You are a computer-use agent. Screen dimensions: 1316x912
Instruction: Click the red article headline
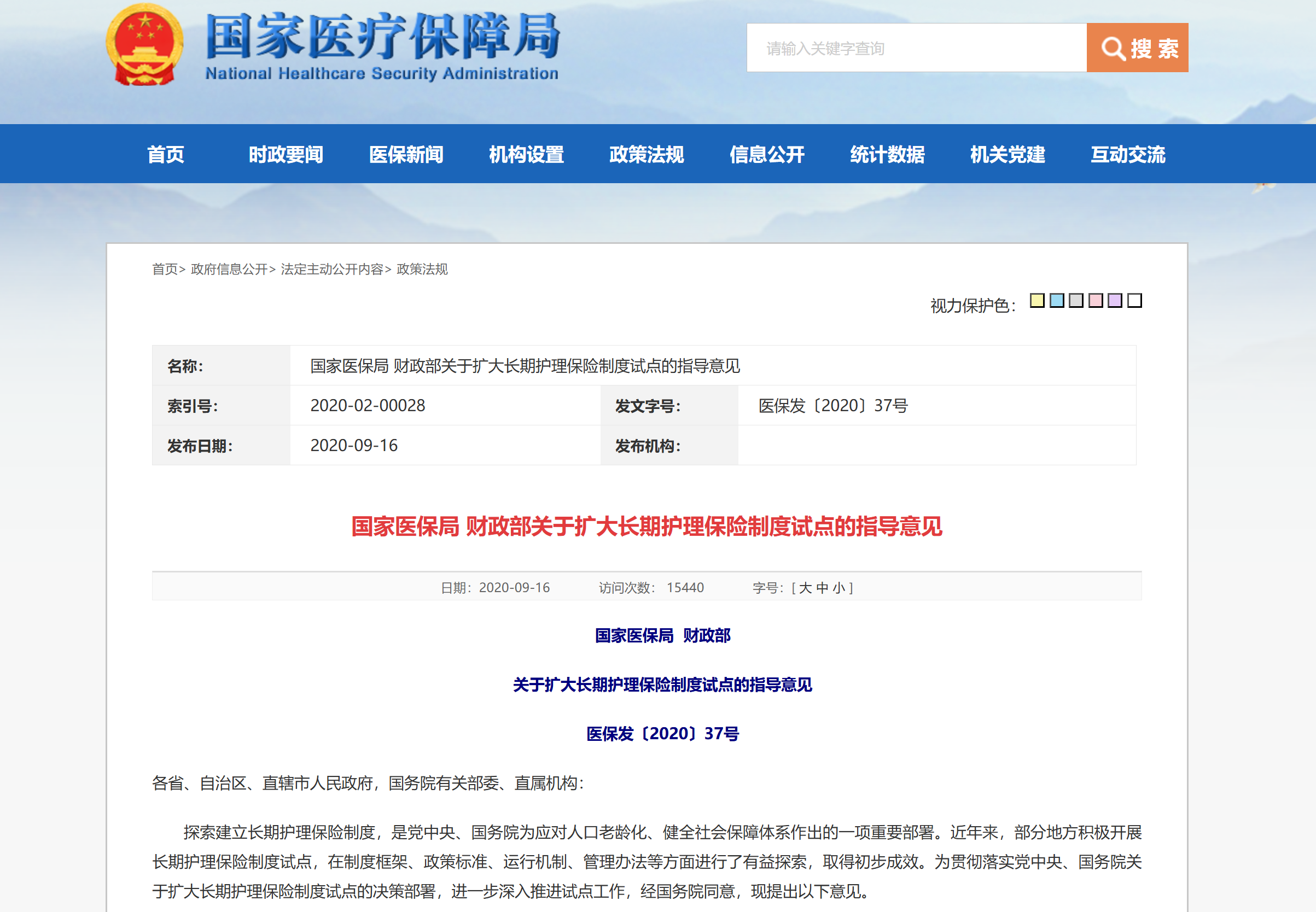[x=647, y=527]
